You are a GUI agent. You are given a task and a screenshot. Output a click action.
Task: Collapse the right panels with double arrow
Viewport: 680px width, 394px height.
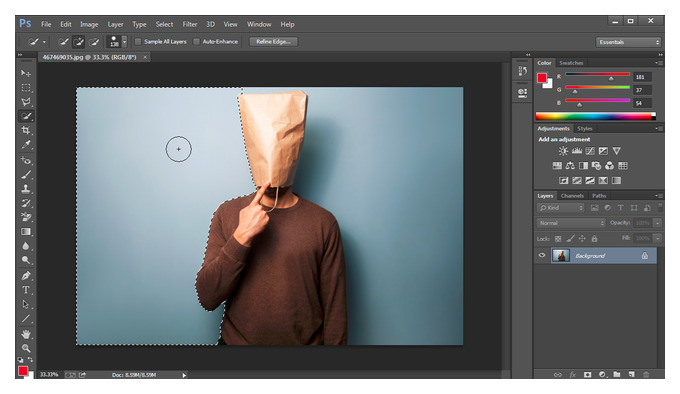660,55
